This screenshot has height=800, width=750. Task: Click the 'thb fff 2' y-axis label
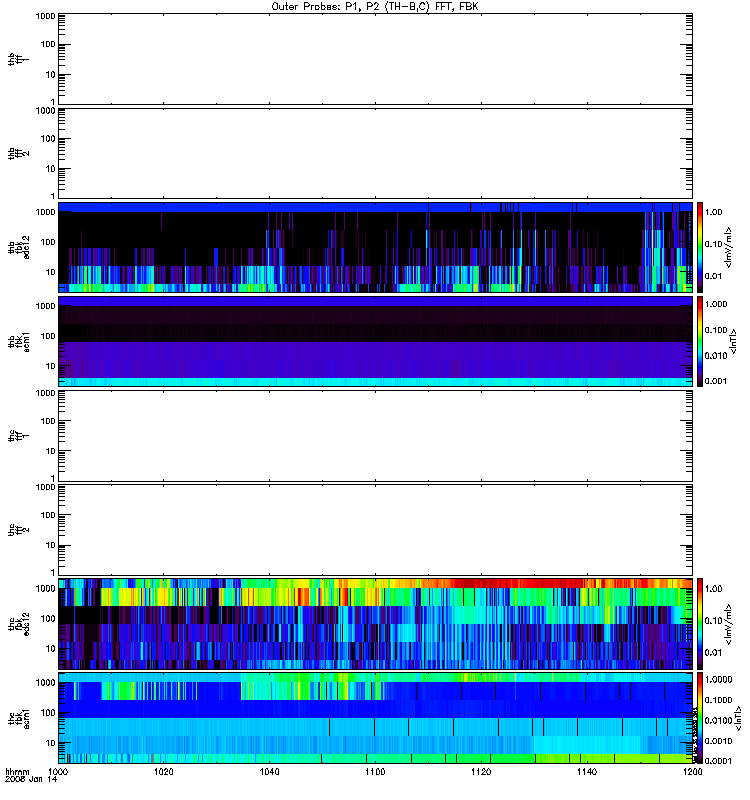click(x=18, y=153)
